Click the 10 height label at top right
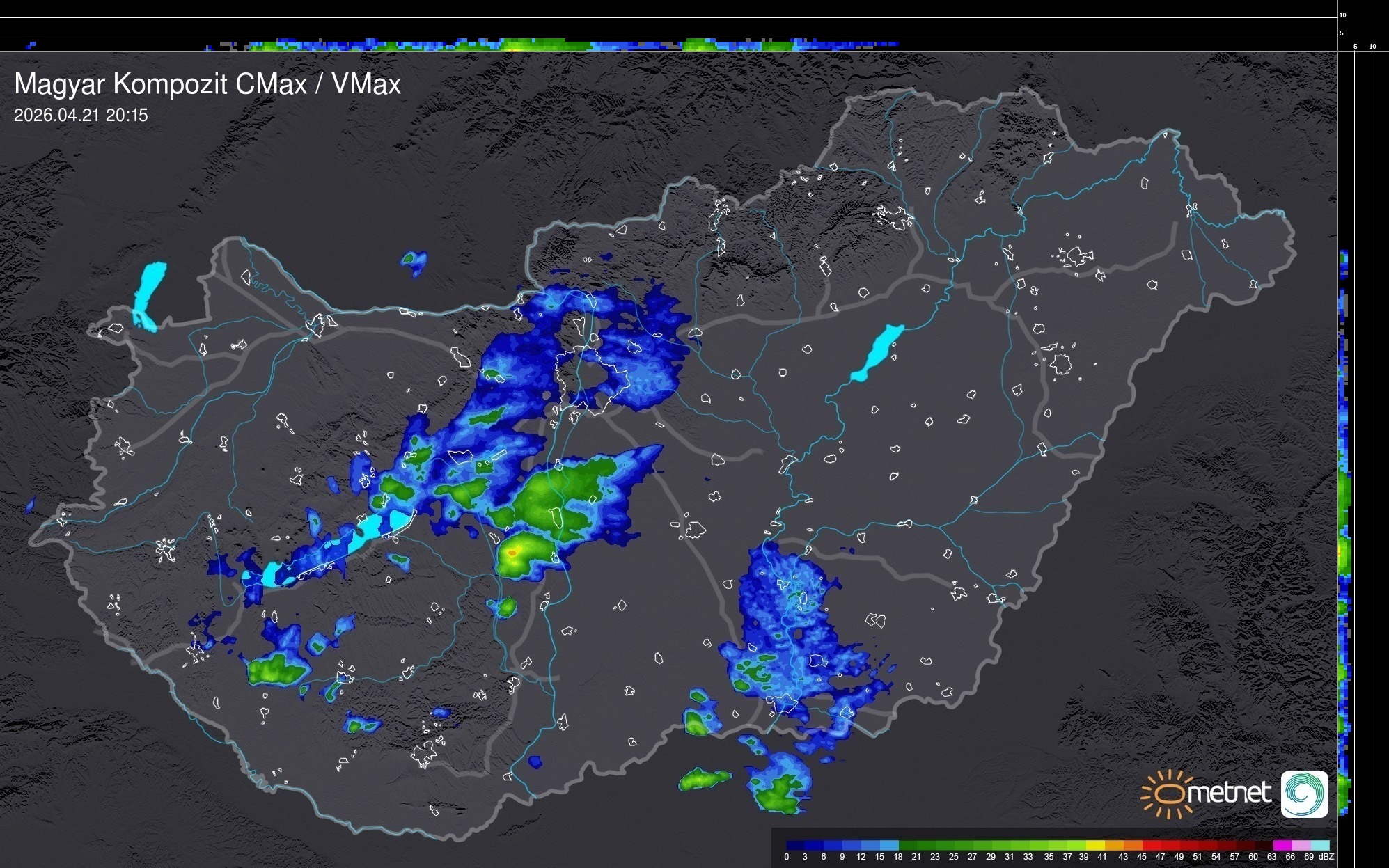1389x868 pixels. tap(1343, 15)
